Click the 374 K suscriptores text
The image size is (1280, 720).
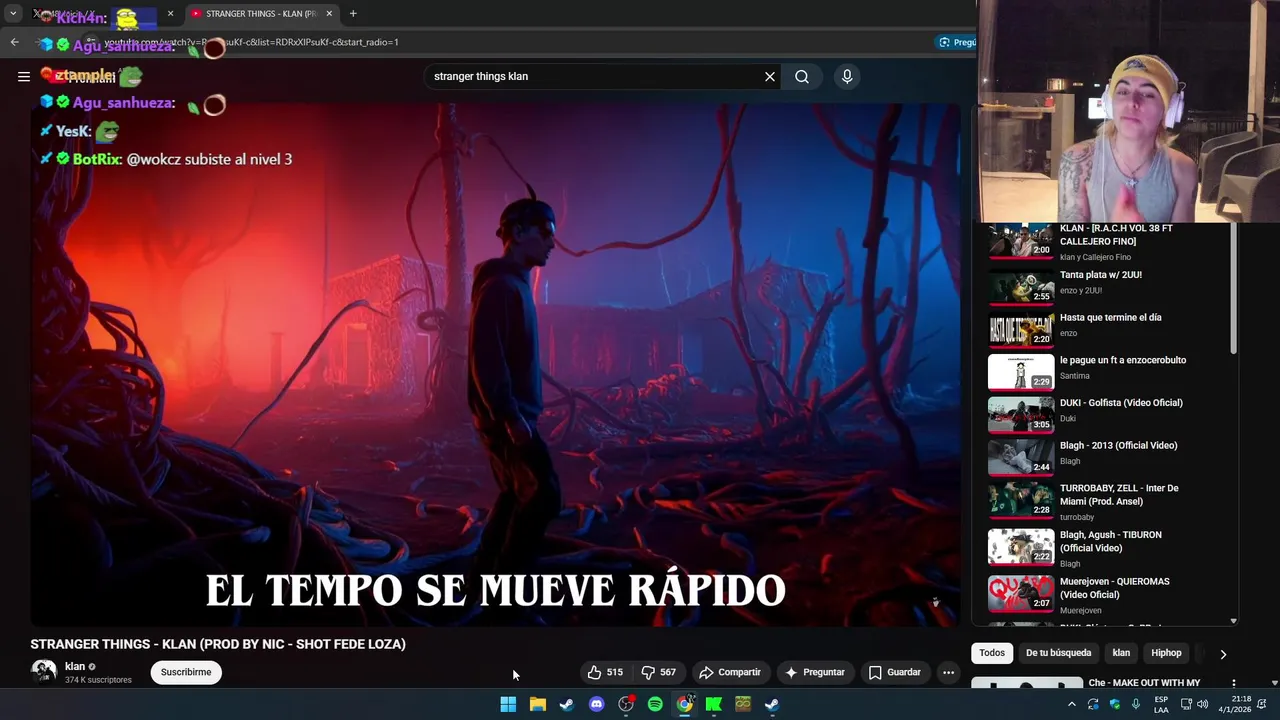pos(98,680)
